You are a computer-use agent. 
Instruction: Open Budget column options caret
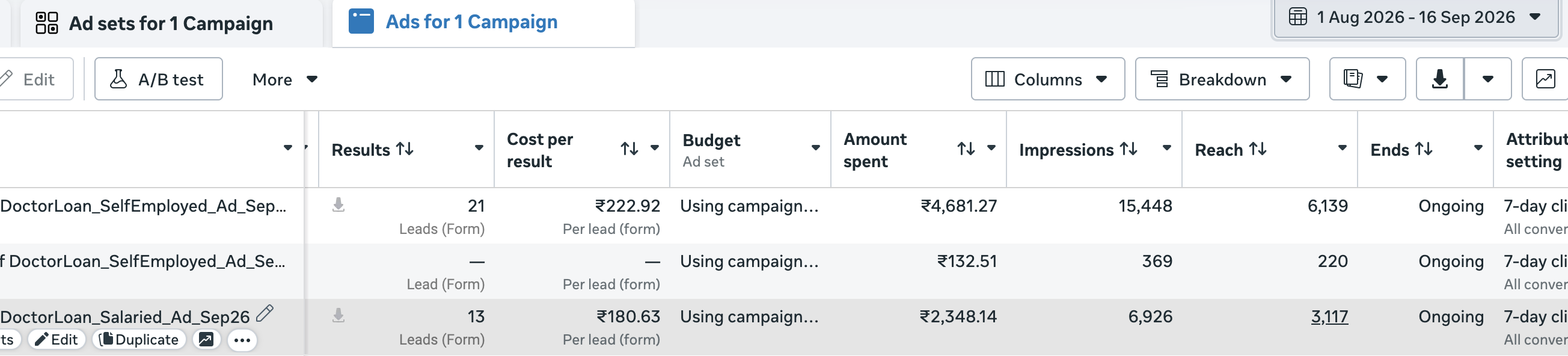pyautogui.click(x=816, y=148)
